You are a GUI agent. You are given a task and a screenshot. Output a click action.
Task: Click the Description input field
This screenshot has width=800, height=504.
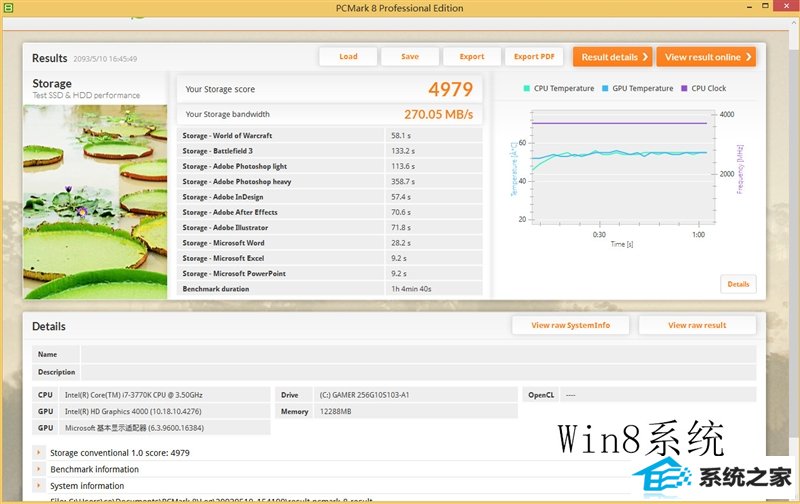(418, 372)
